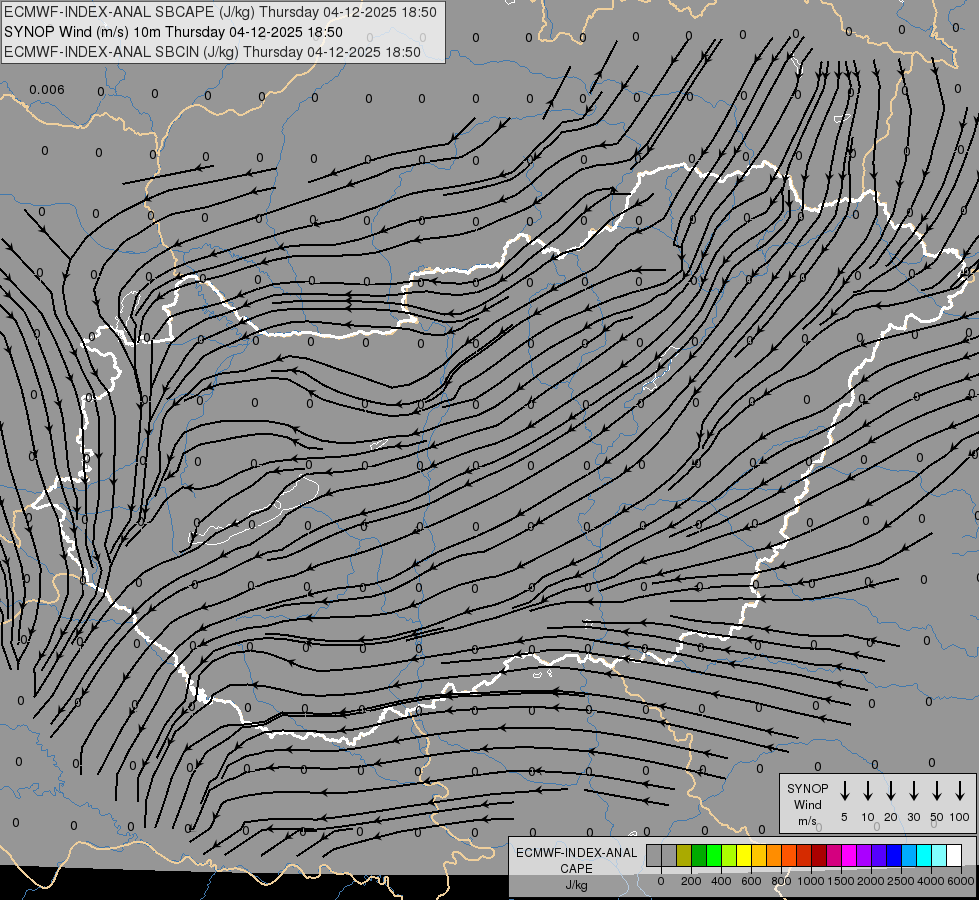Image resolution: width=979 pixels, height=900 pixels.
Task: Click the wind arrow above the 50 label
Action: pos(937,791)
